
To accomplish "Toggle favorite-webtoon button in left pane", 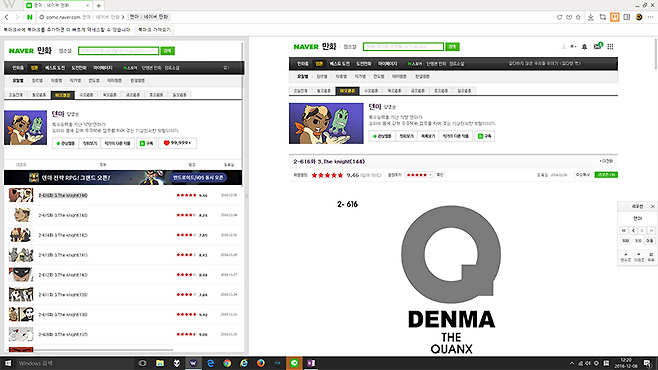I will click(65, 143).
